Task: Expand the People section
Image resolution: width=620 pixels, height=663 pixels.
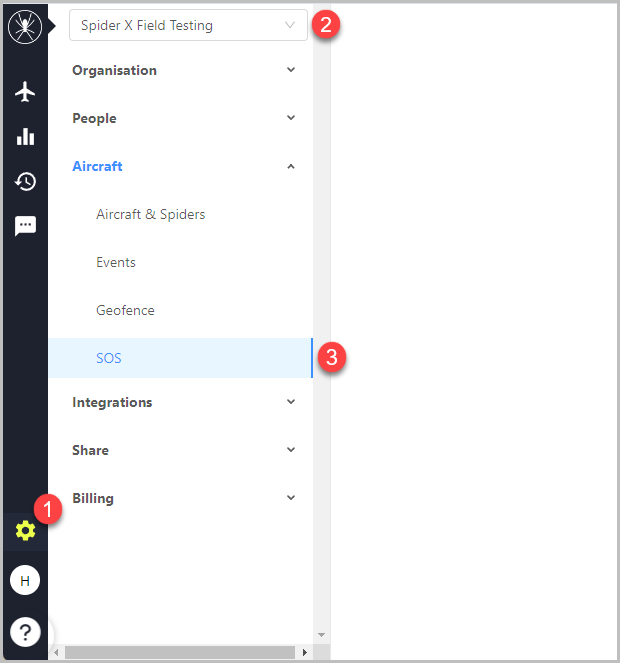Action: click(183, 118)
